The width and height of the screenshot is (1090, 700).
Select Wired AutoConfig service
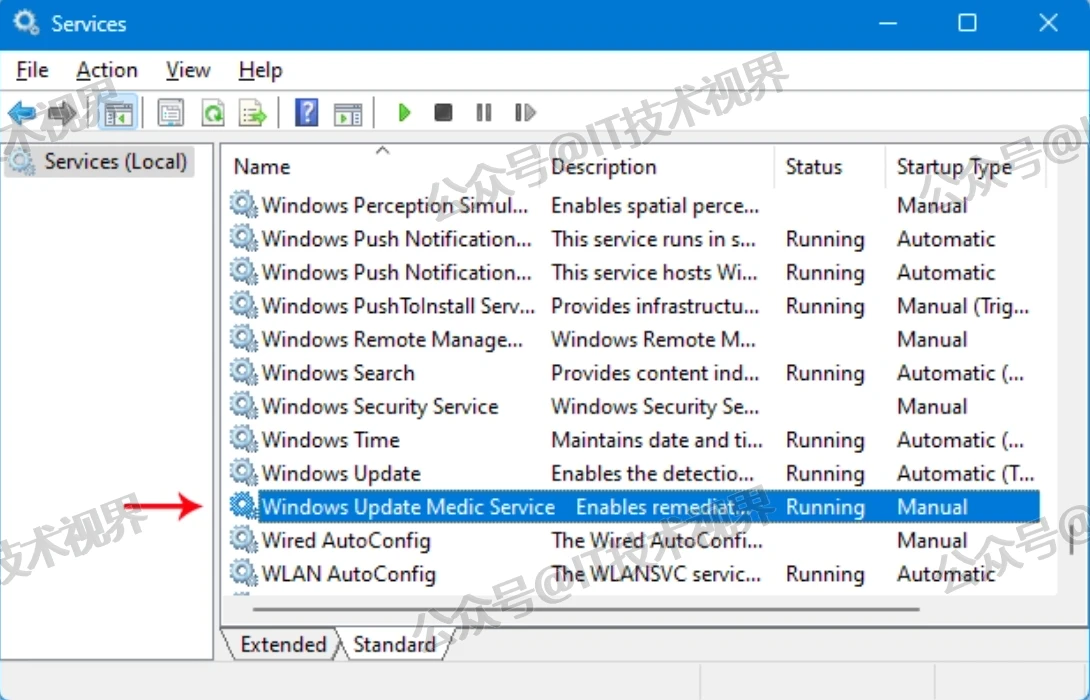(345, 540)
